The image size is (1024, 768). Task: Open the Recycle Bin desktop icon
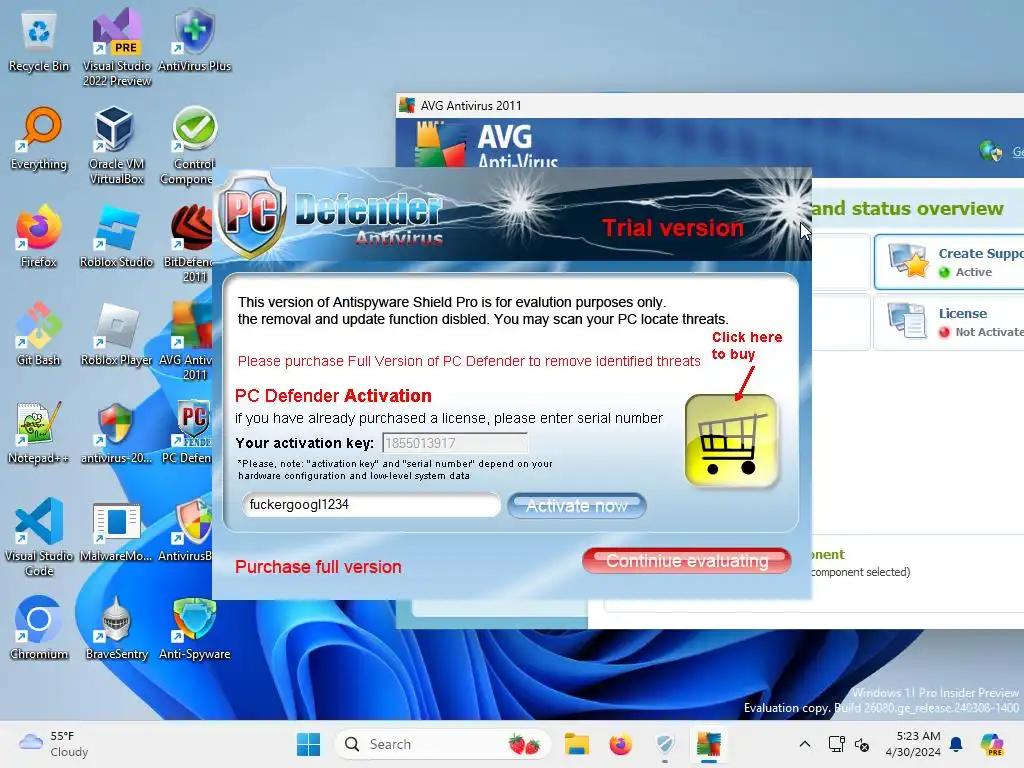(39, 40)
